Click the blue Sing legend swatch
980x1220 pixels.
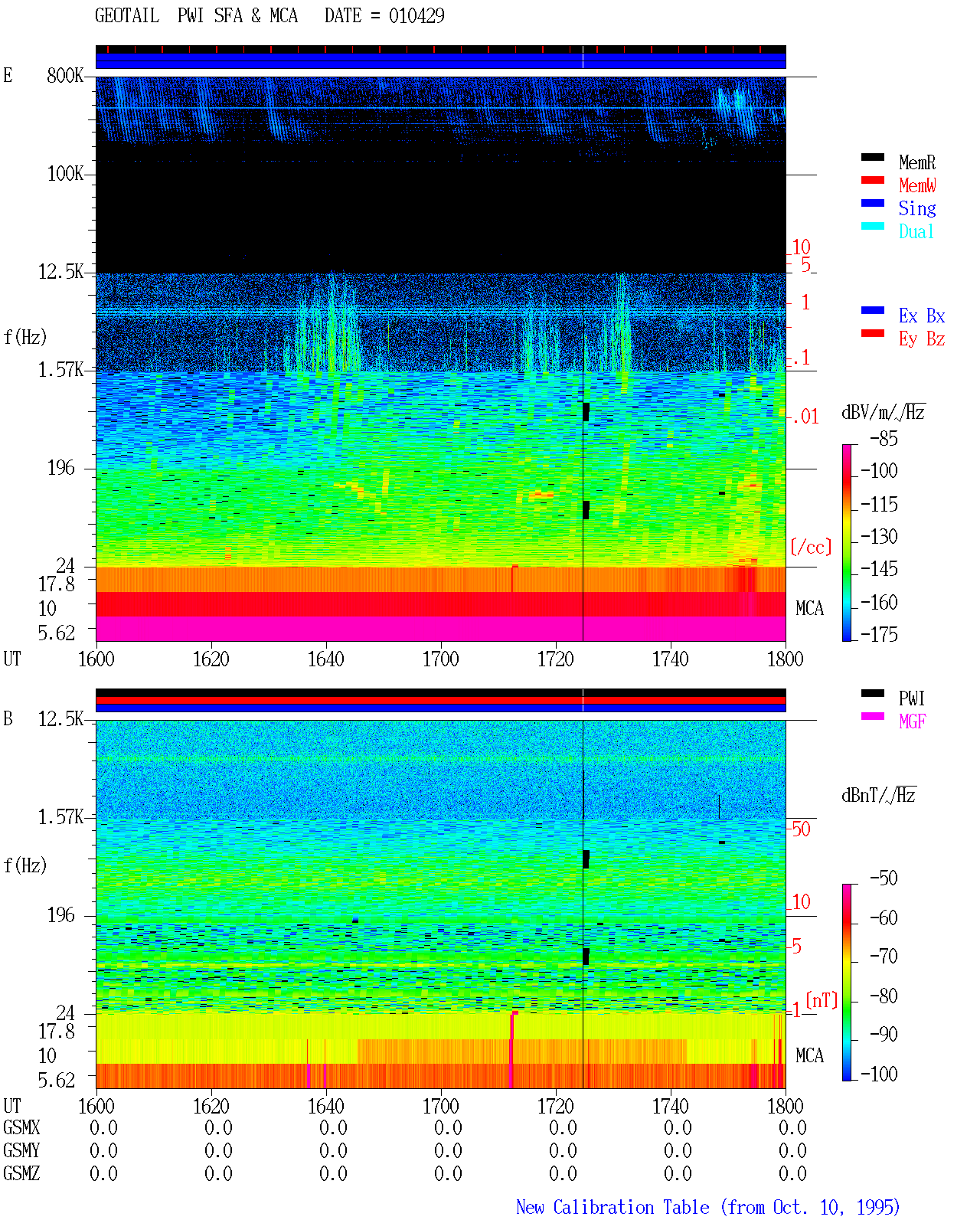[873, 203]
